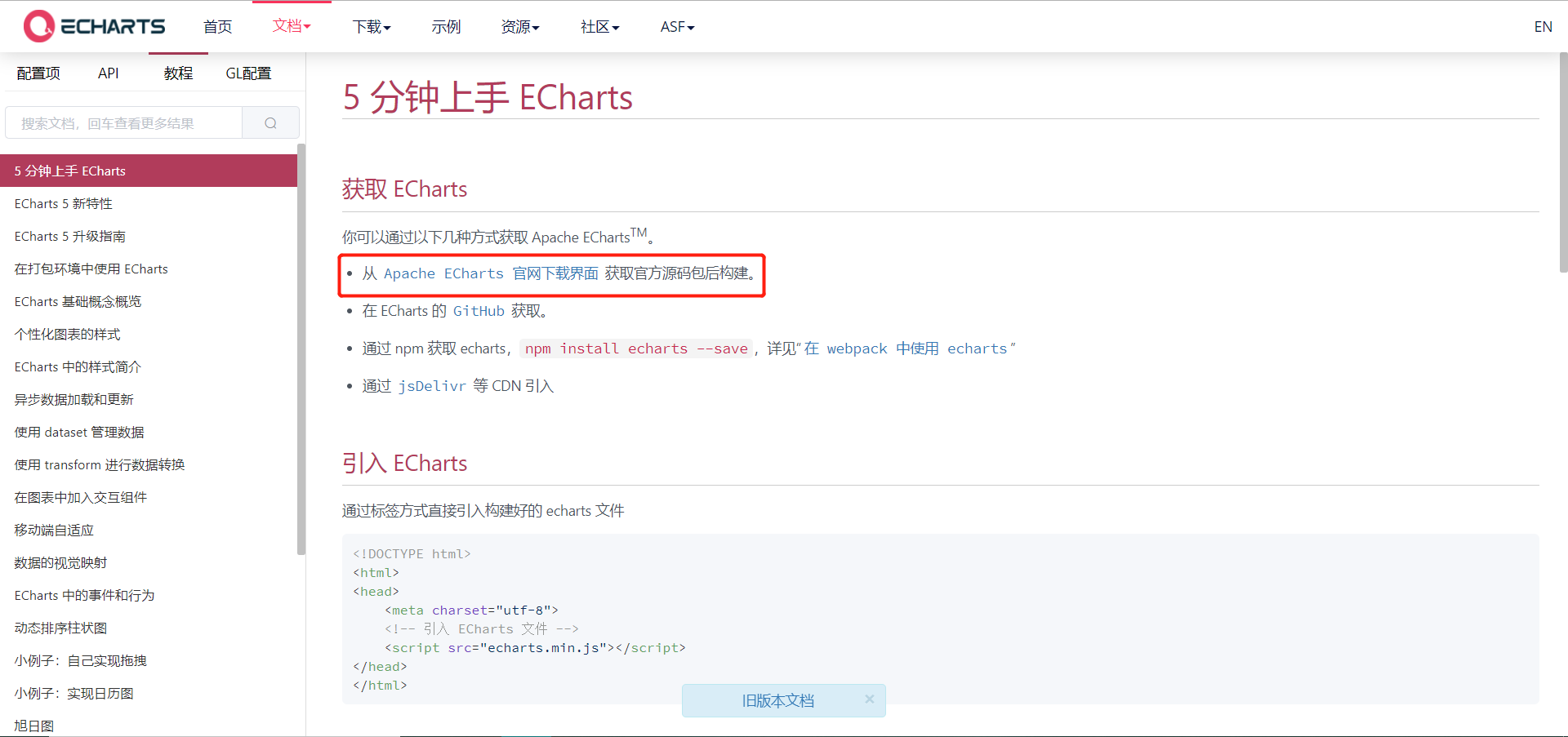Select the ECharts 5 新特性 sidebar item
1568x737 pixels.
tap(63, 203)
